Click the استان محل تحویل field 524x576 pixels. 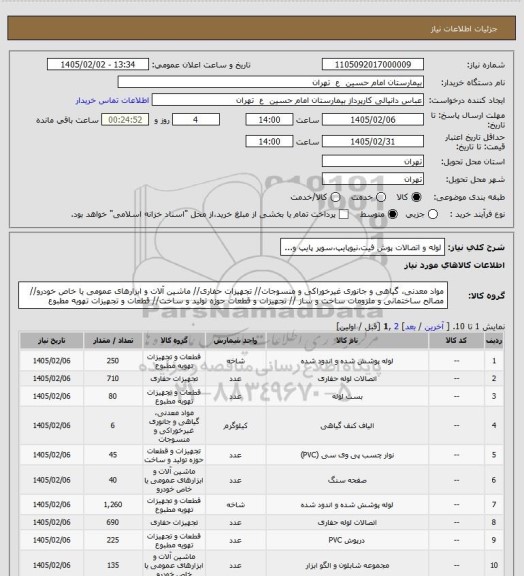coord(373,161)
